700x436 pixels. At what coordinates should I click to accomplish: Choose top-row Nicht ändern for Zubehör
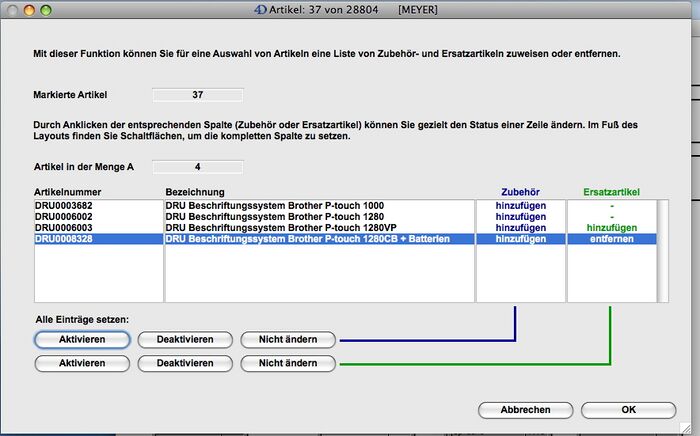coord(290,339)
